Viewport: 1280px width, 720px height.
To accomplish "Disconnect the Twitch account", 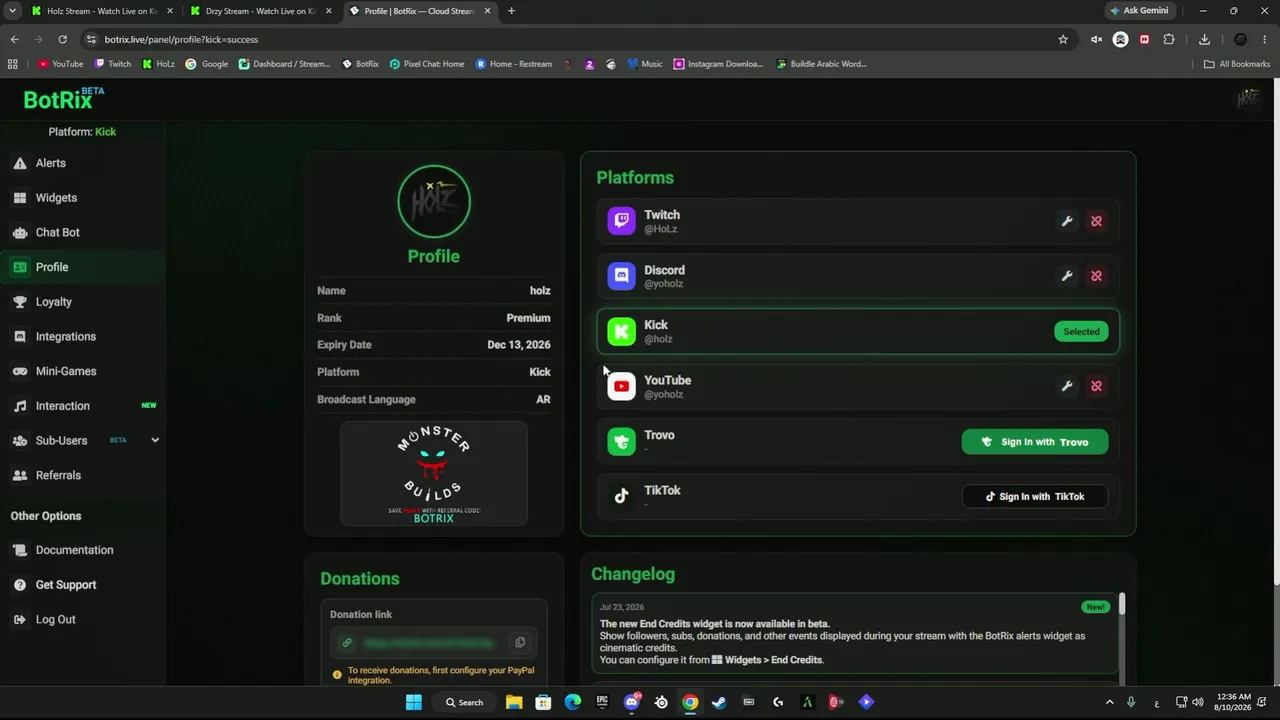I will pyautogui.click(x=1097, y=221).
